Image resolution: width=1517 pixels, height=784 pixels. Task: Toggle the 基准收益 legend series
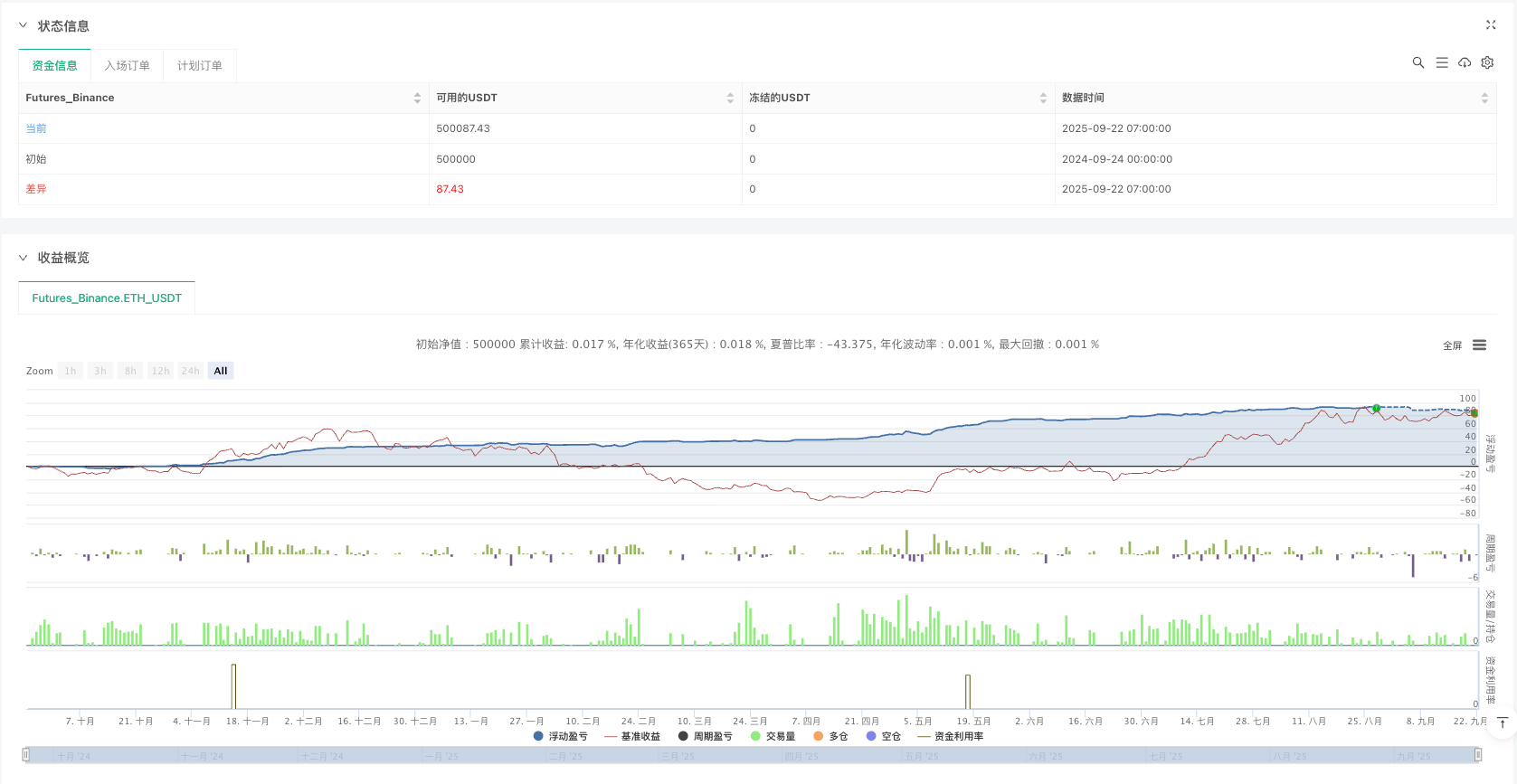(632, 736)
